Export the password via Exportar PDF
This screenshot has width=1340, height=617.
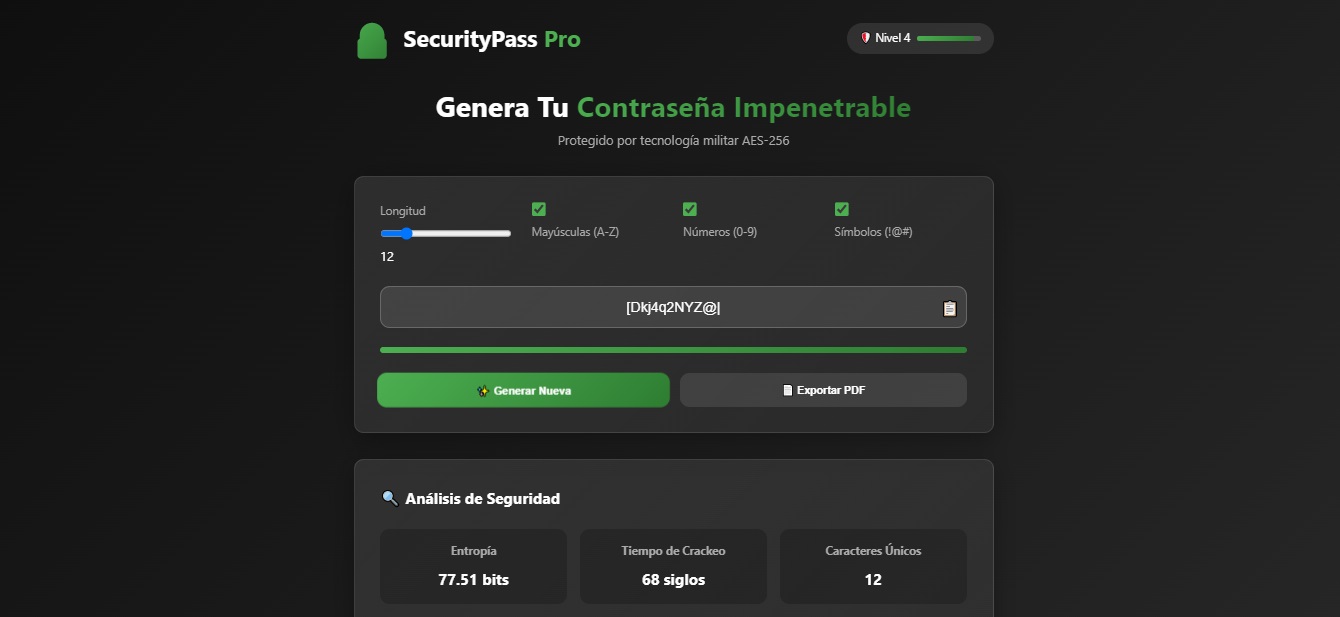tap(823, 390)
